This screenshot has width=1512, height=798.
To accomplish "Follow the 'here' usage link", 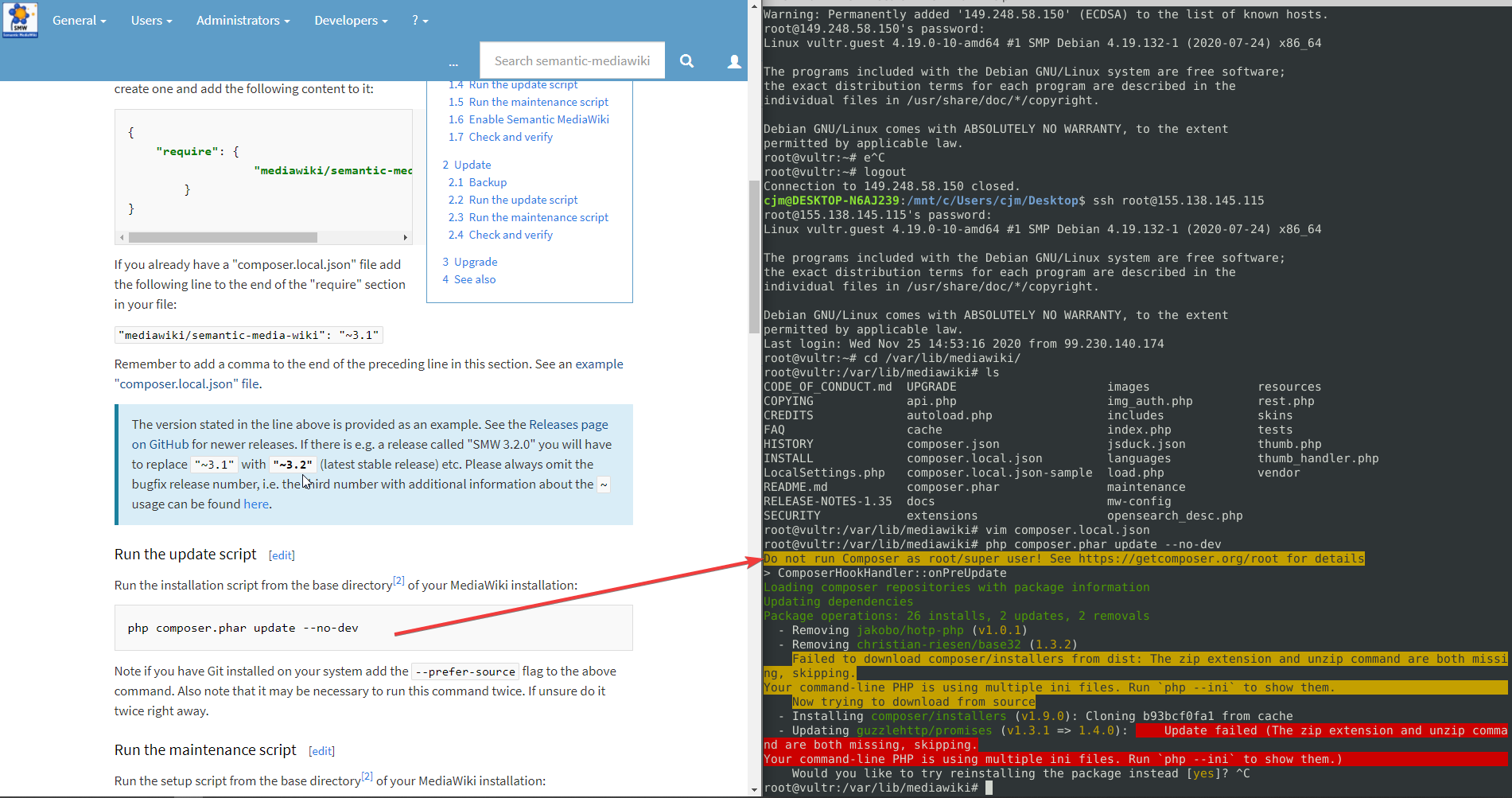I will [256, 504].
